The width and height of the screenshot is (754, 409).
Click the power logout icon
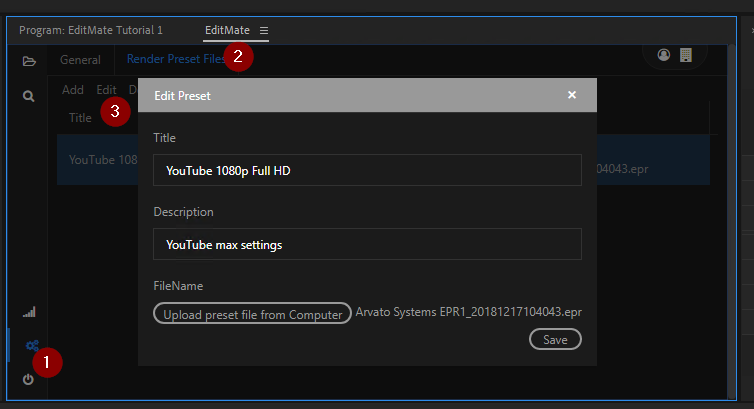pyautogui.click(x=28, y=379)
